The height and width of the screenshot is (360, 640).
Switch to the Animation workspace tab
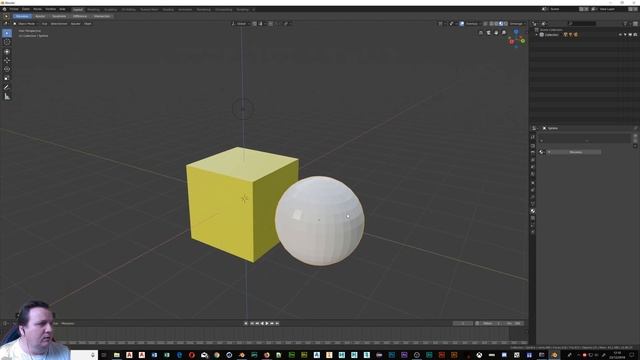[x=185, y=9]
